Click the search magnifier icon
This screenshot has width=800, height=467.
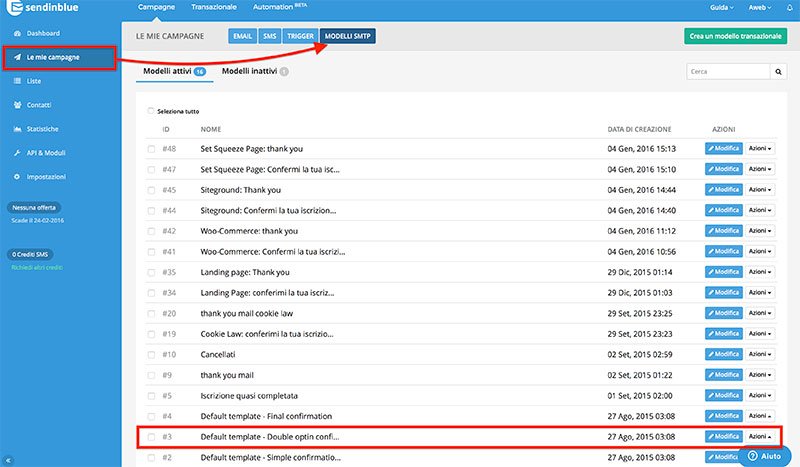coord(778,71)
